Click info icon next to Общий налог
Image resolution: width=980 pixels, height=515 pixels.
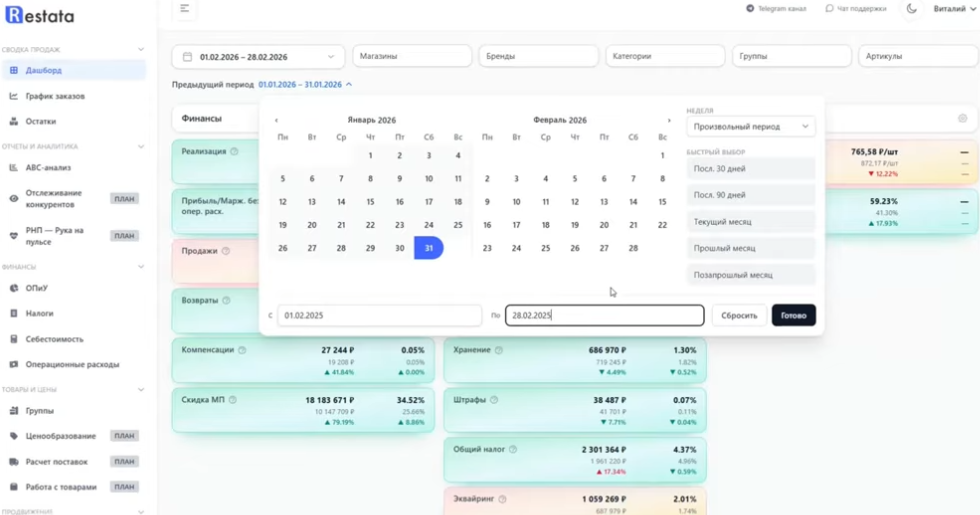pos(513,449)
